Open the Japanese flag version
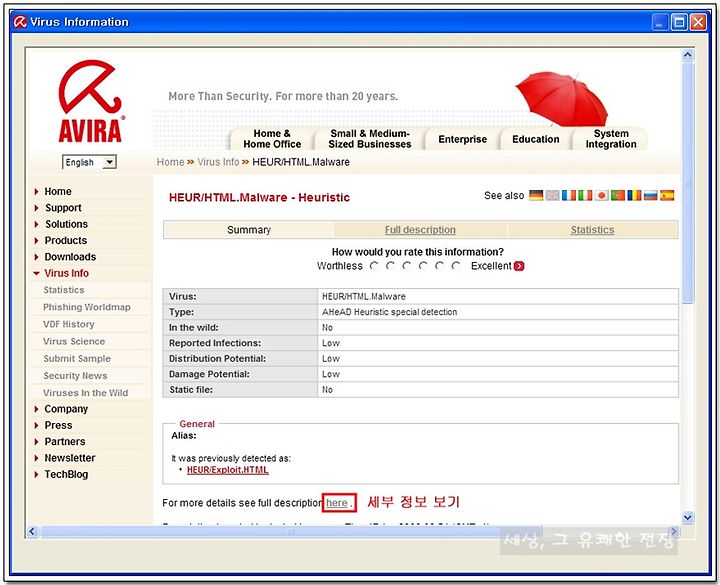Image resolution: width=720 pixels, height=585 pixels. tap(601, 196)
